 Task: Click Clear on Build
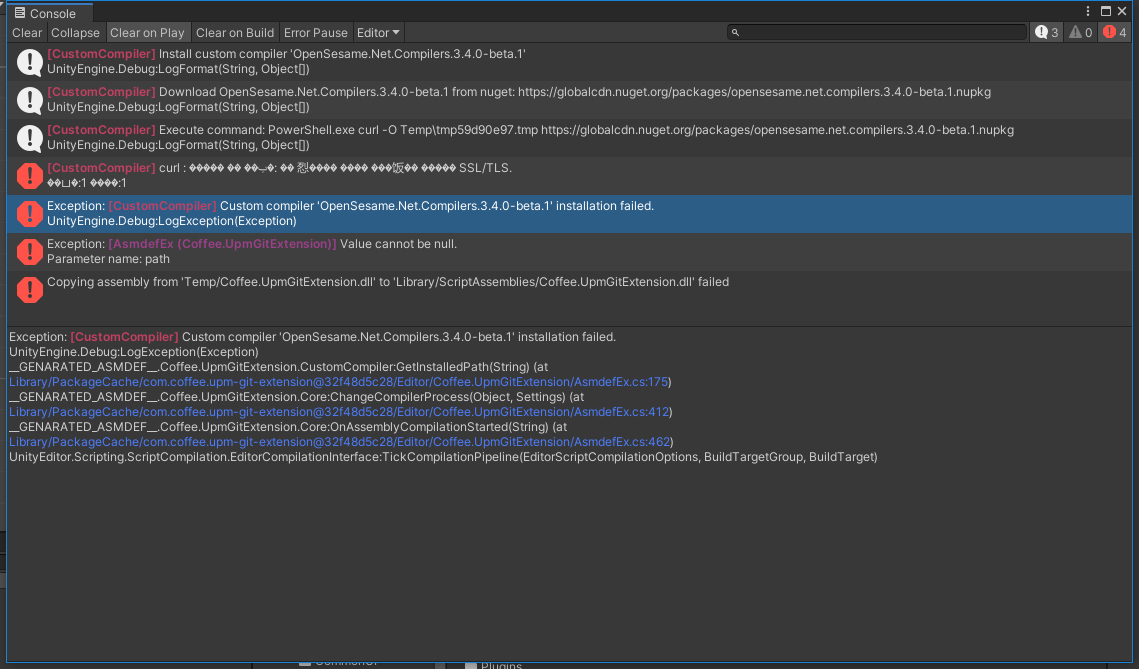click(x=234, y=32)
